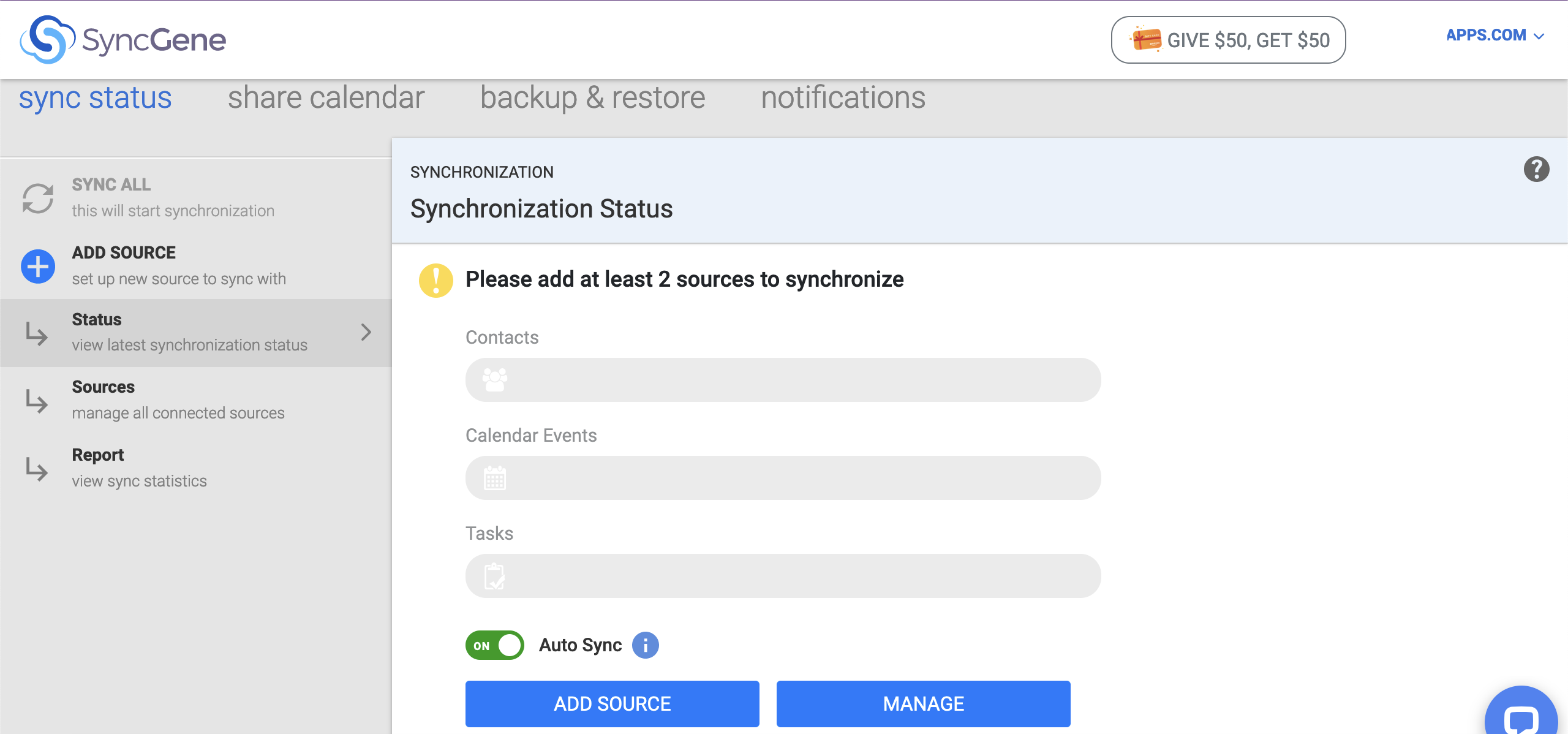Click the blue Add Source plus icon
Screen dimensions: 1568x734
[x=37, y=266]
